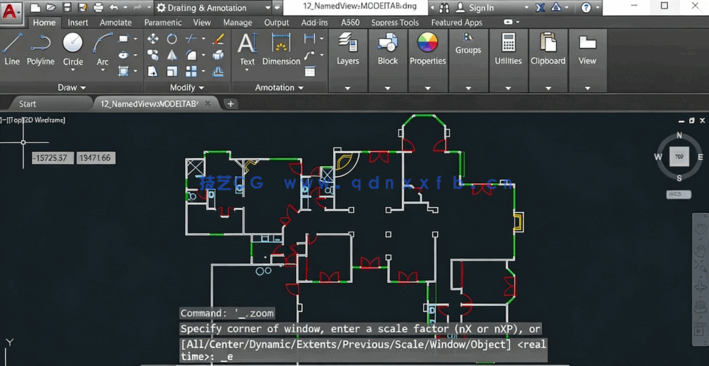Open the WCS dropdown below ViewCube

tap(679, 195)
